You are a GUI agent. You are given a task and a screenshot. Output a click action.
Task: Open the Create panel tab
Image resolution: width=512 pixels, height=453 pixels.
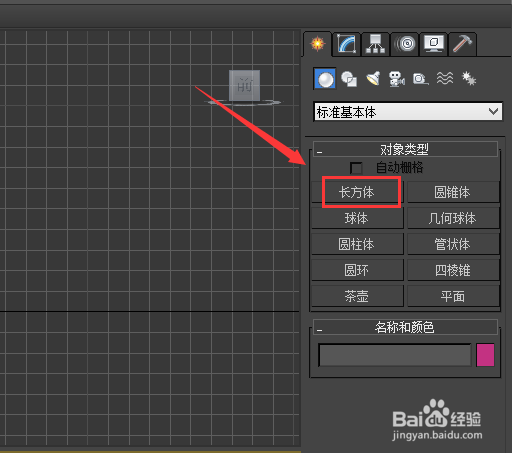coord(317,44)
